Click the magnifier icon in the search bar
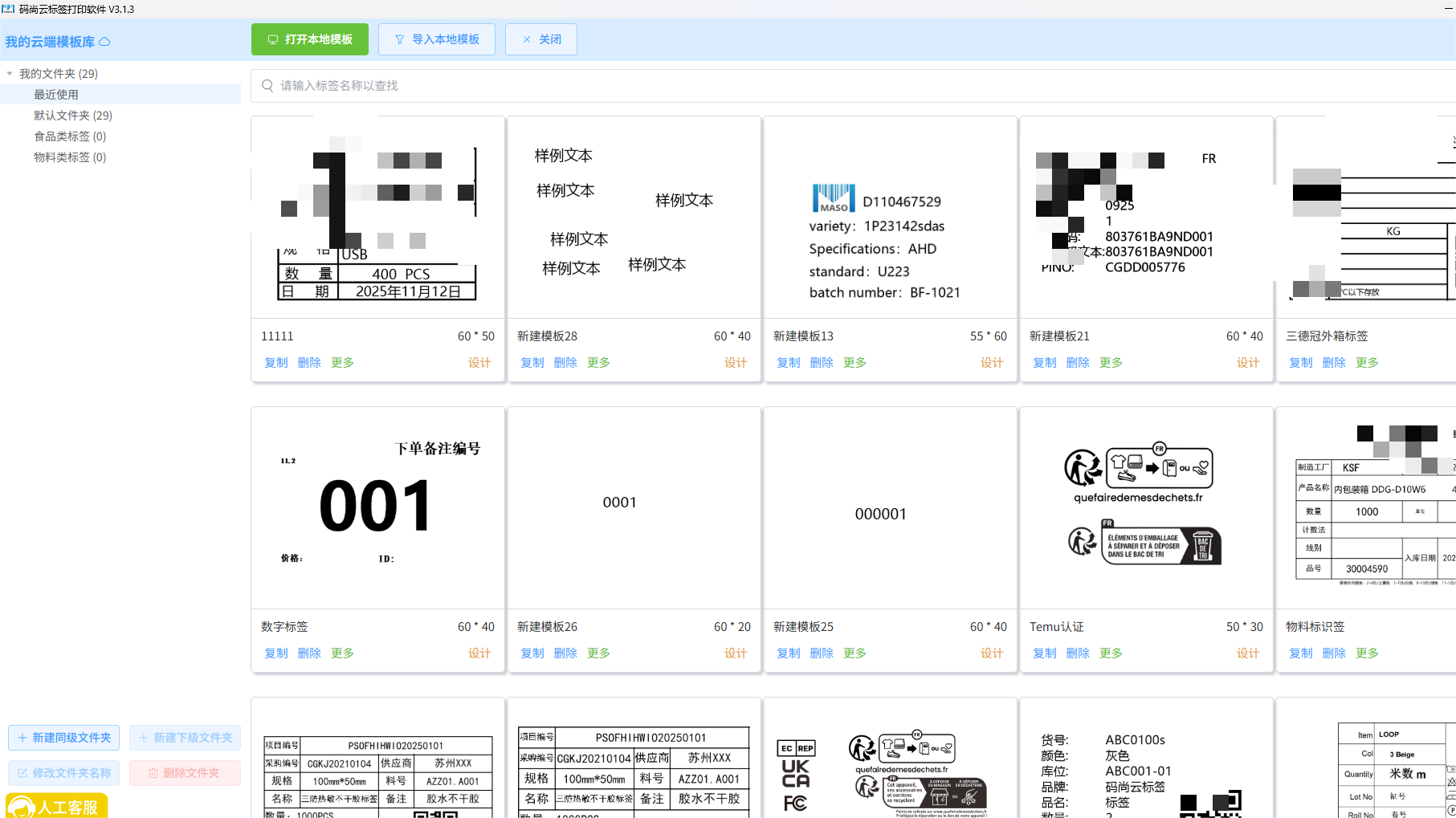1456x818 pixels. pos(267,86)
